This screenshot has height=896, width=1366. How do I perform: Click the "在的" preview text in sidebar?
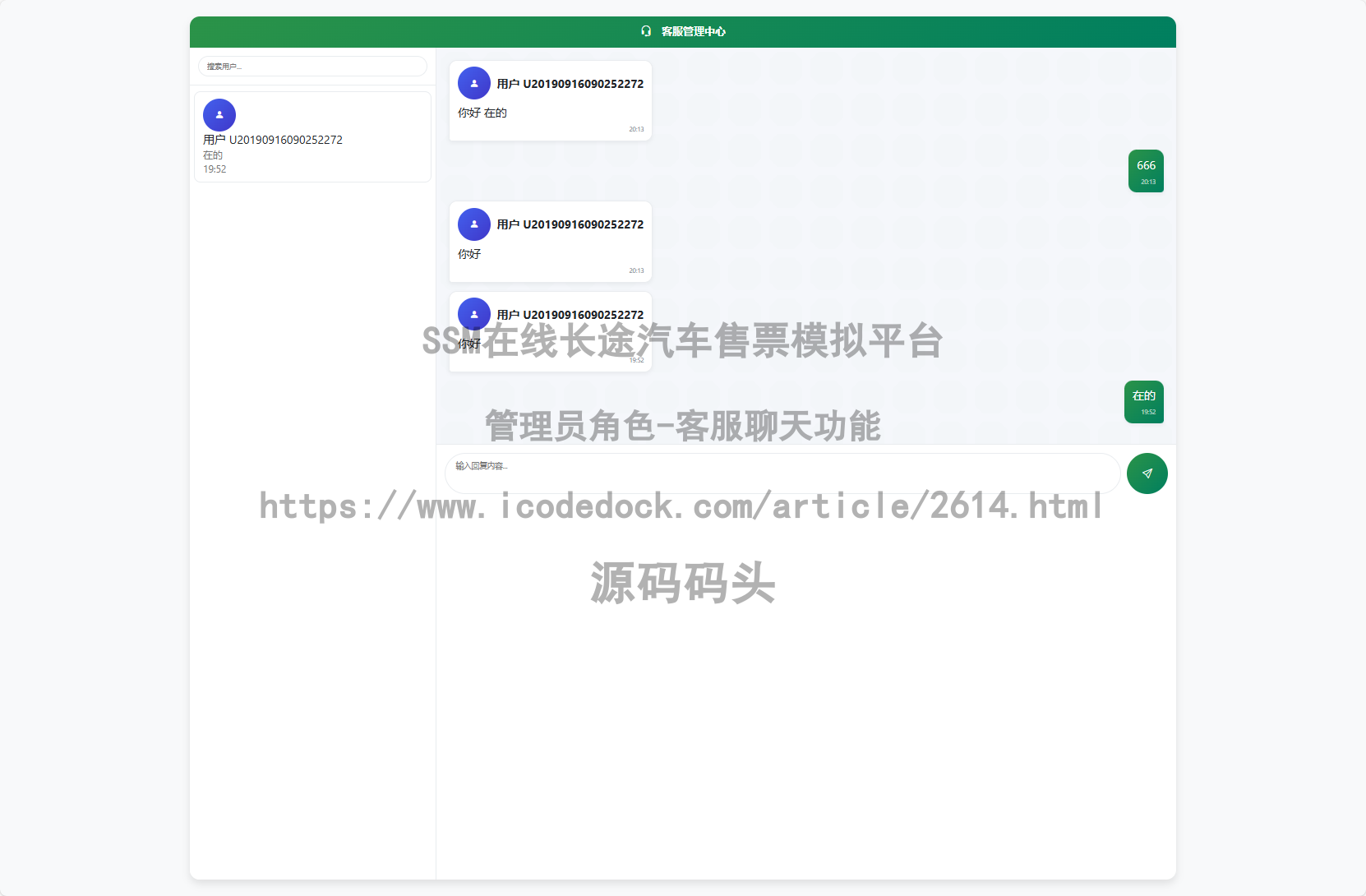tap(213, 155)
